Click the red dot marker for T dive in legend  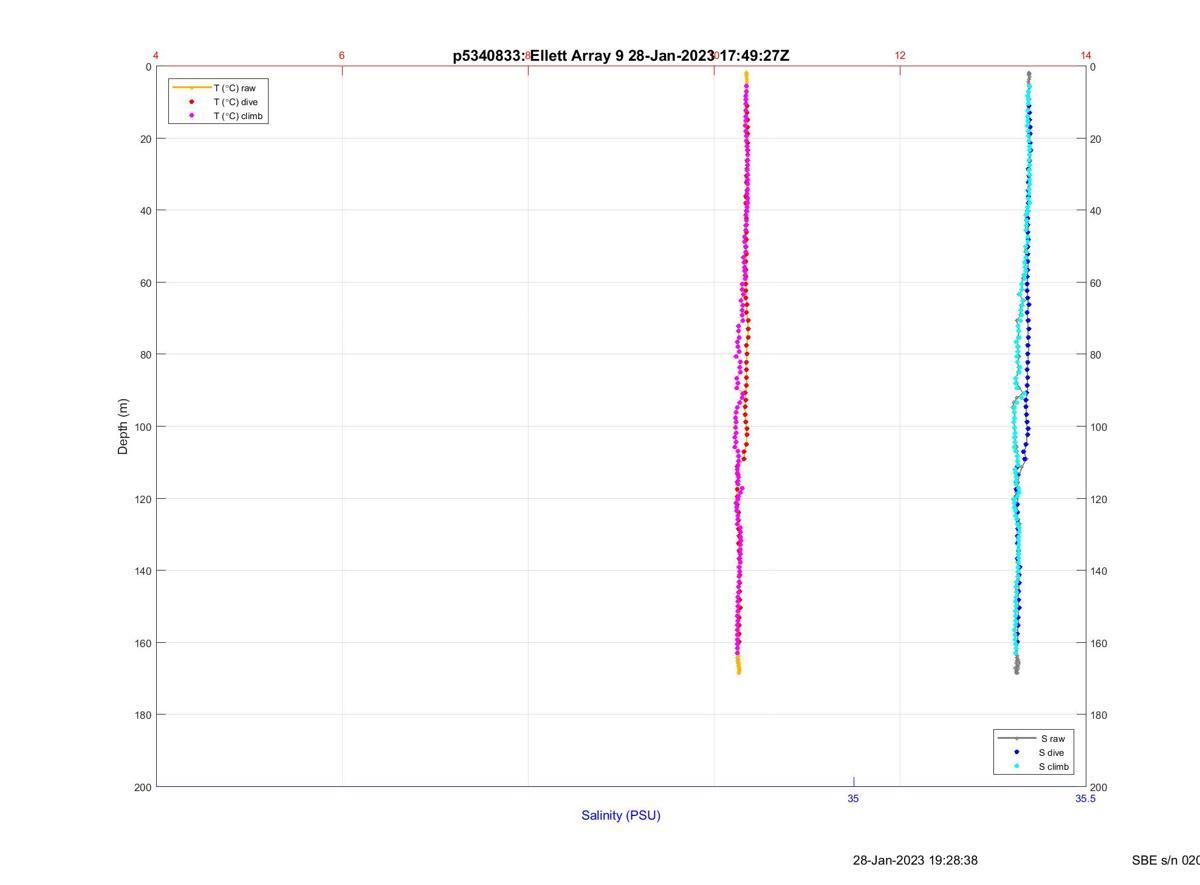click(191, 102)
